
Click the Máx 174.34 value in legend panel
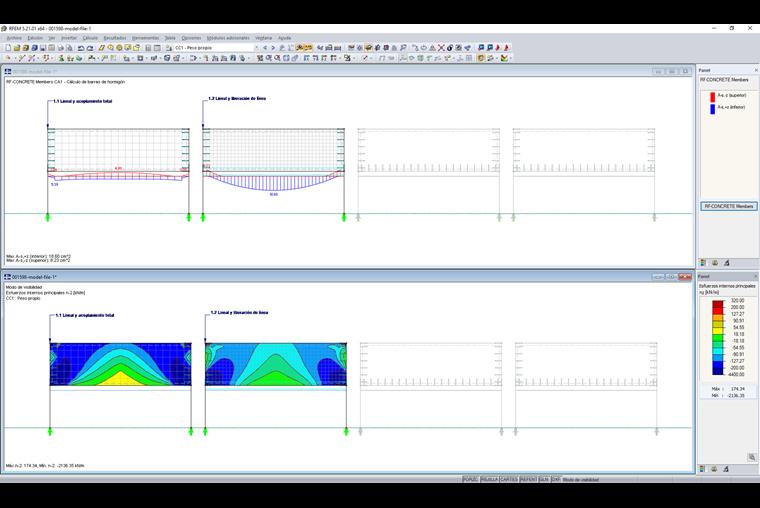click(x=738, y=389)
